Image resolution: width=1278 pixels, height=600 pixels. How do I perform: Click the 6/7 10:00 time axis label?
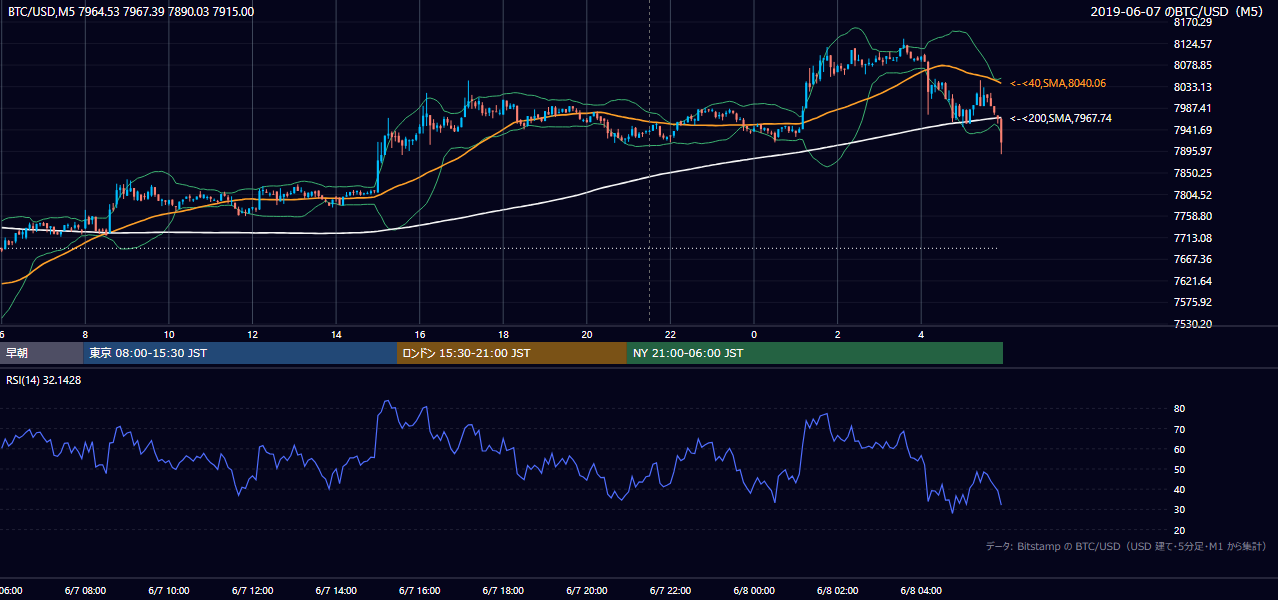pyautogui.click(x=168, y=591)
